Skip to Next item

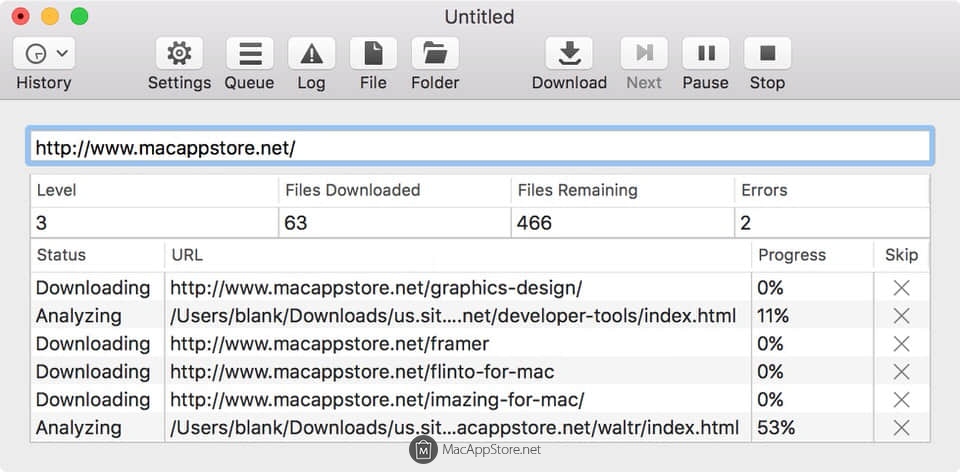click(x=644, y=53)
